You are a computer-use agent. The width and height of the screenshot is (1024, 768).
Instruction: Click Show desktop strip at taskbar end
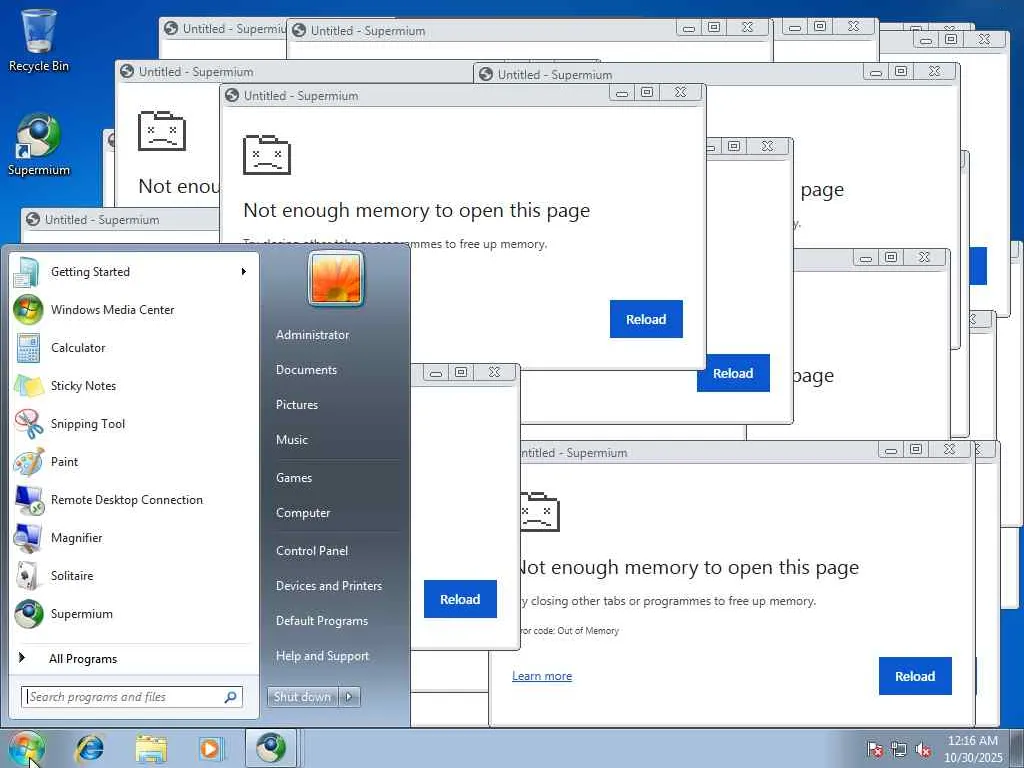coord(1017,748)
